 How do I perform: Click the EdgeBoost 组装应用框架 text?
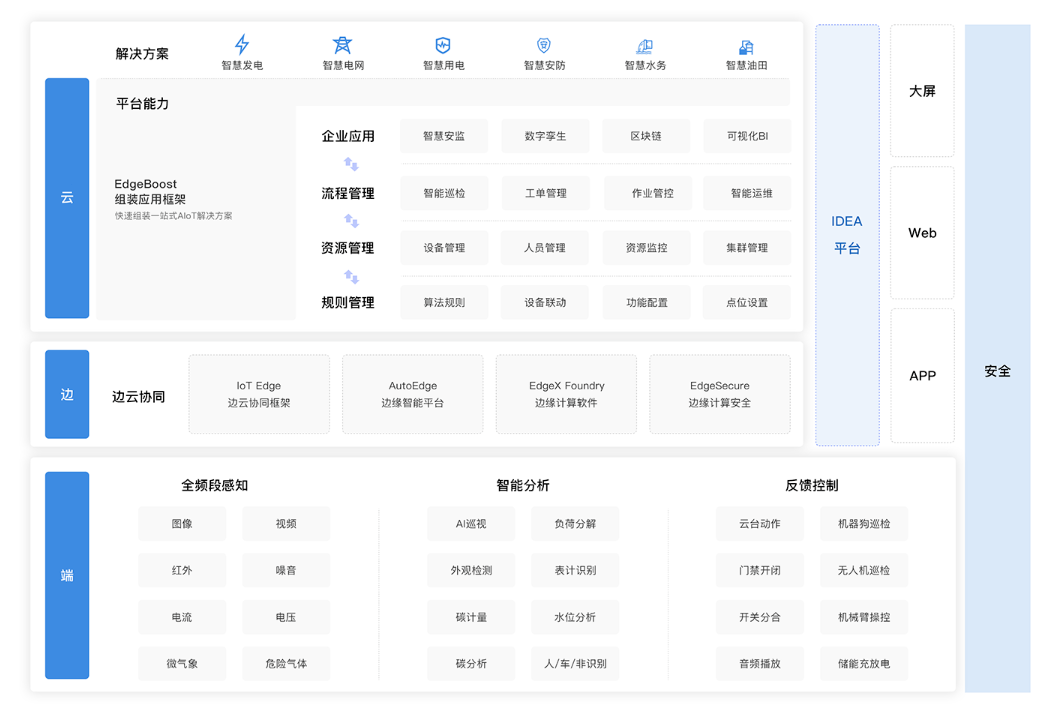click(150, 192)
